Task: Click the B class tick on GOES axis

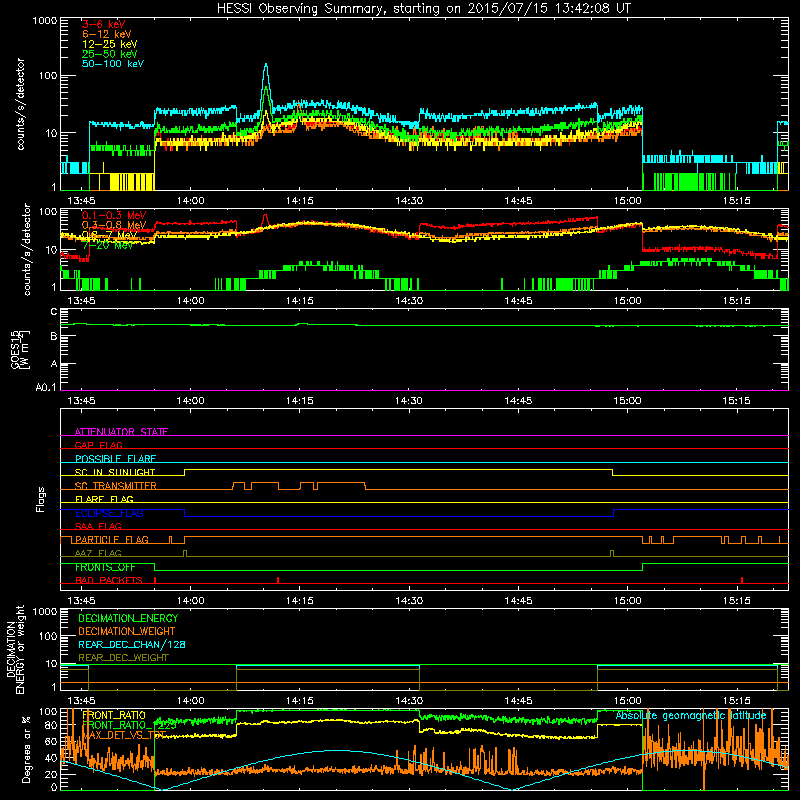Action: (x=54, y=336)
